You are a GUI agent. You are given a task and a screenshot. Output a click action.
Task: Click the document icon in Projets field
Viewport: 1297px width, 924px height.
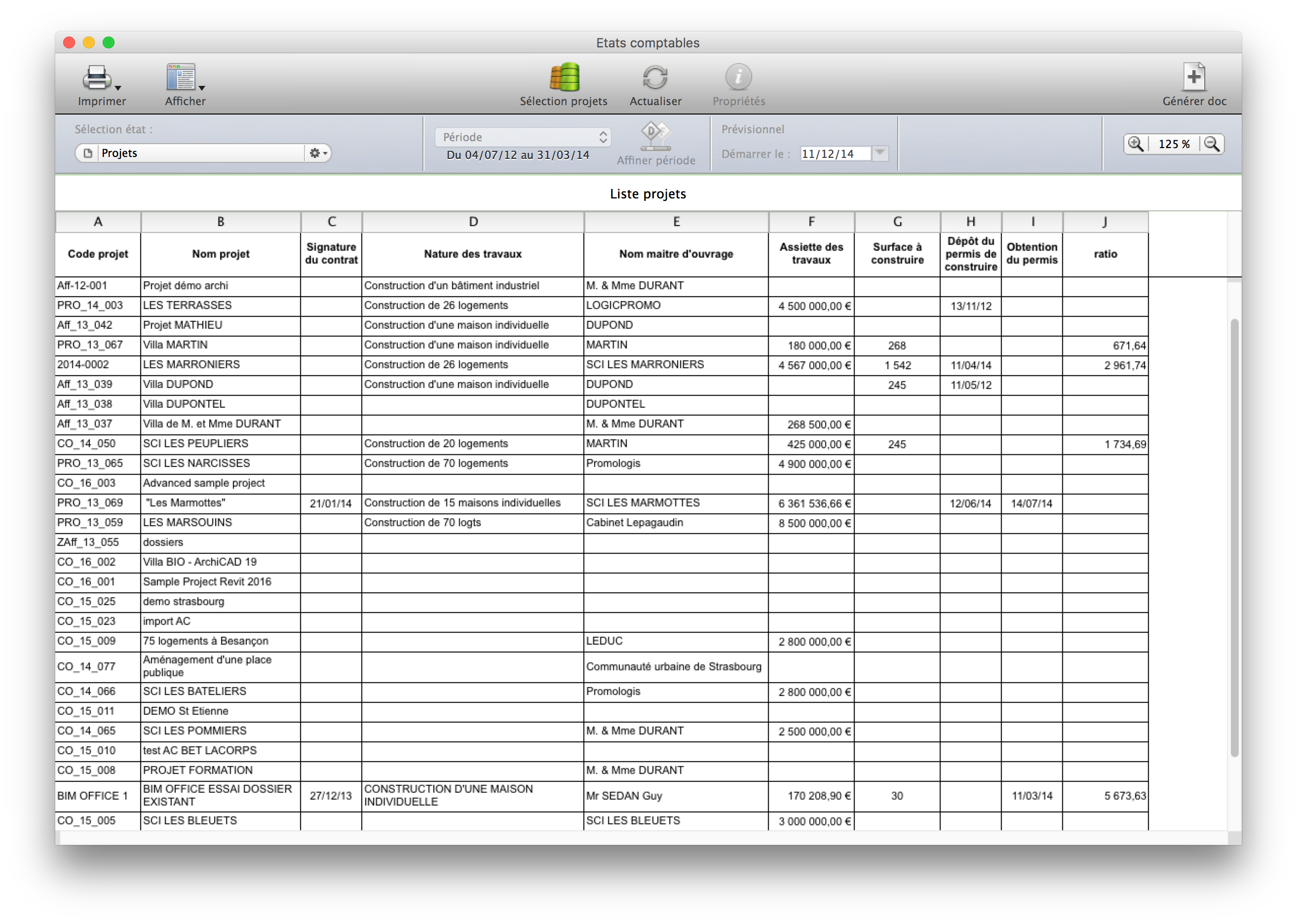(88, 153)
